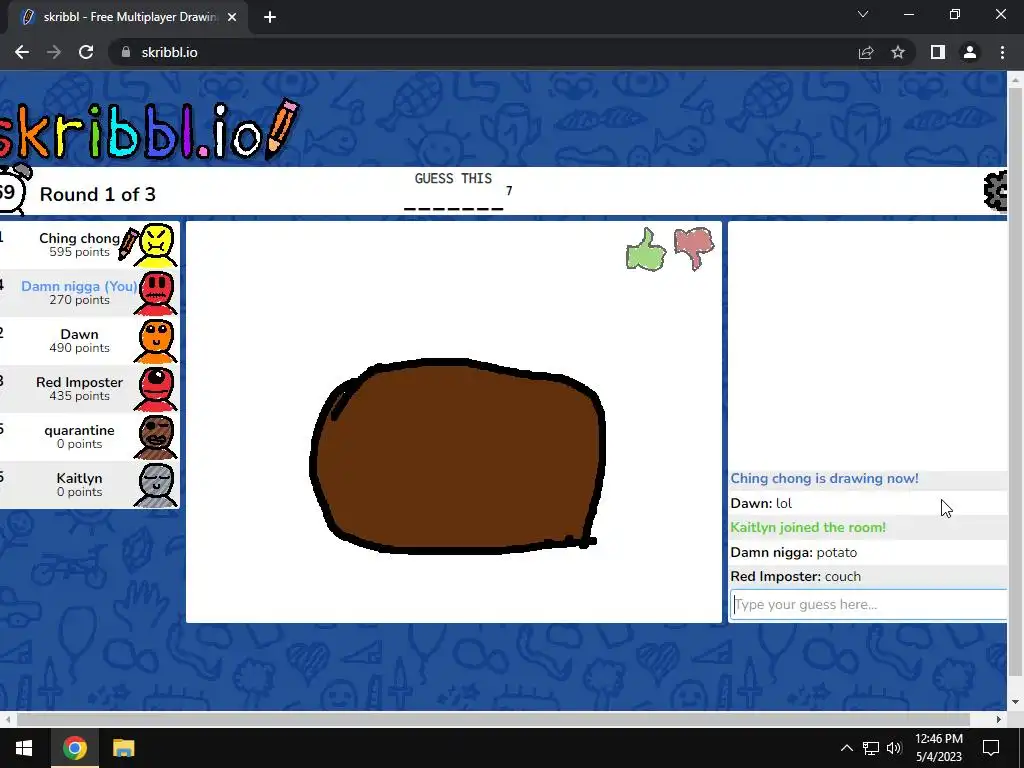Screen dimensions: 1024x768
Task: View site info via the lock icon
Action: [126, 52]
